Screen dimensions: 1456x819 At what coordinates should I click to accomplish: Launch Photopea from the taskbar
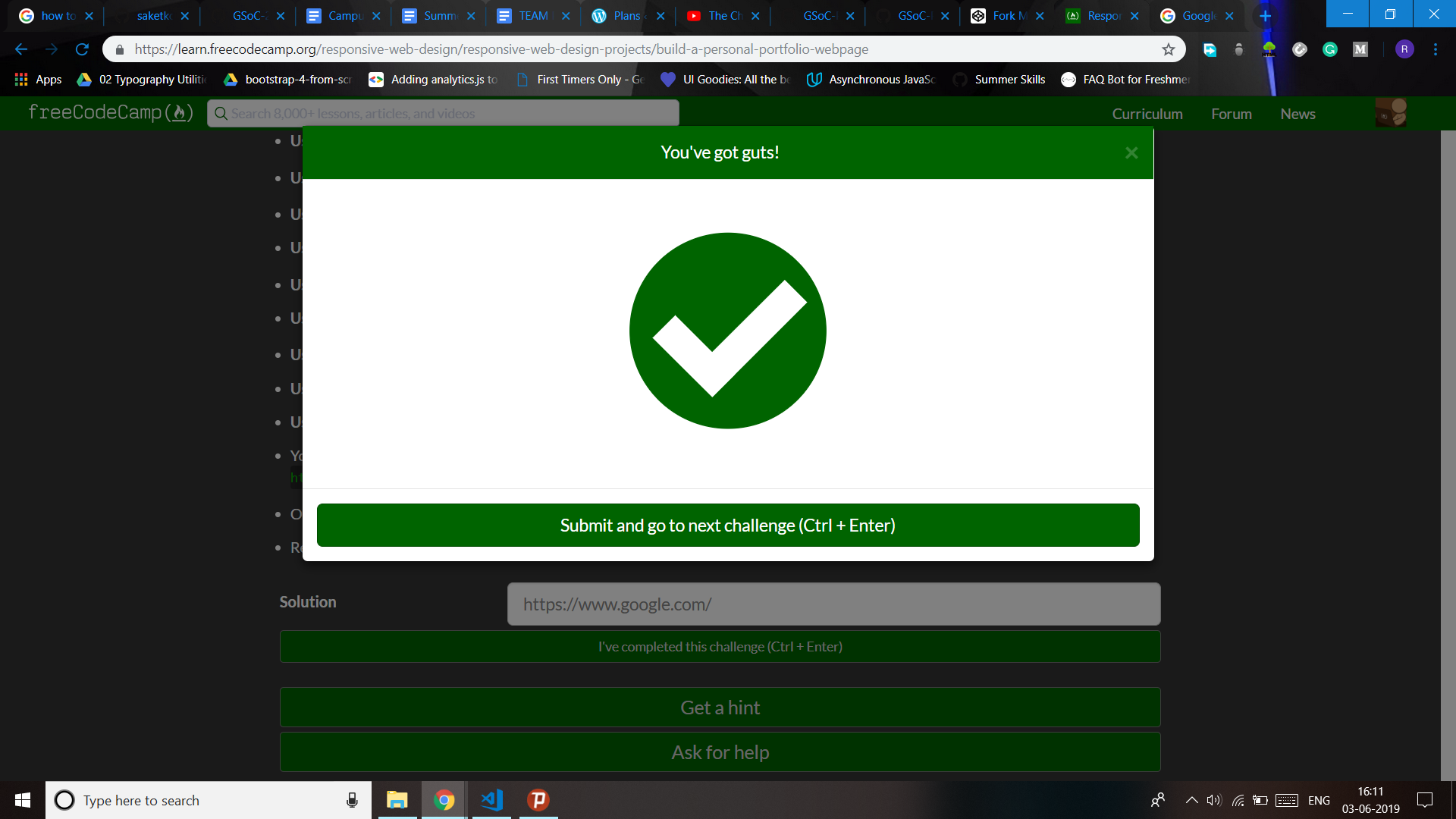[538, 800]
